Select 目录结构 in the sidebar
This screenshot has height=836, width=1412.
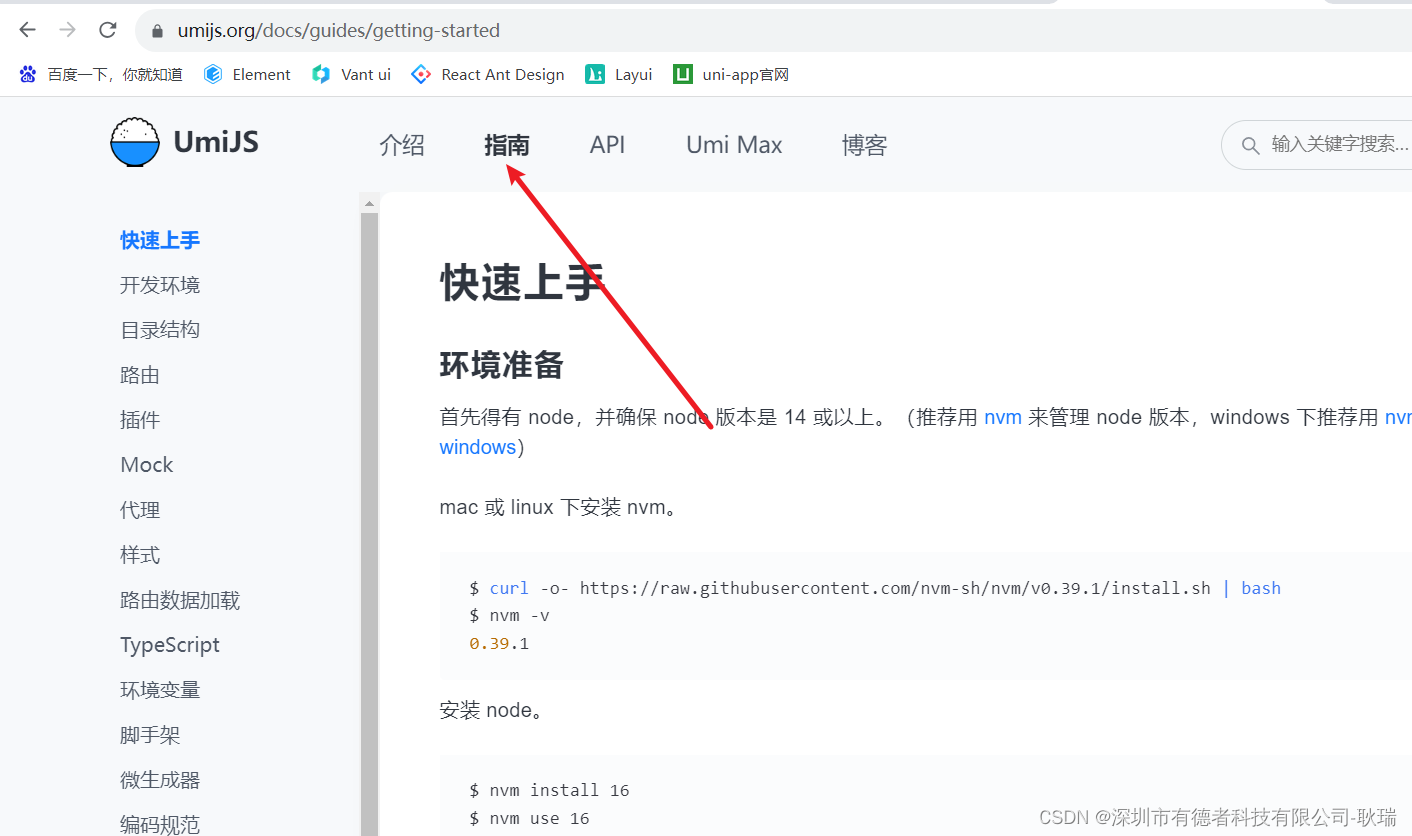160,330
